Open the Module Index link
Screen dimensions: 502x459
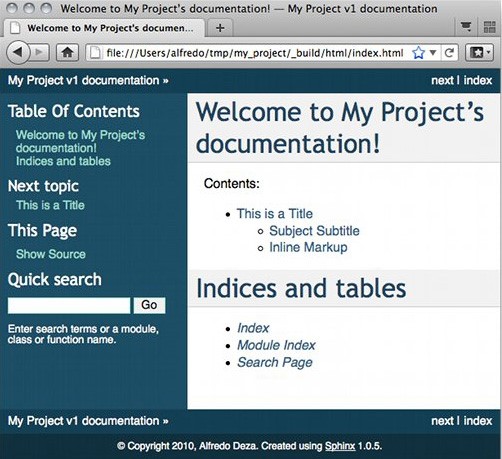click(x=276, y=345)
